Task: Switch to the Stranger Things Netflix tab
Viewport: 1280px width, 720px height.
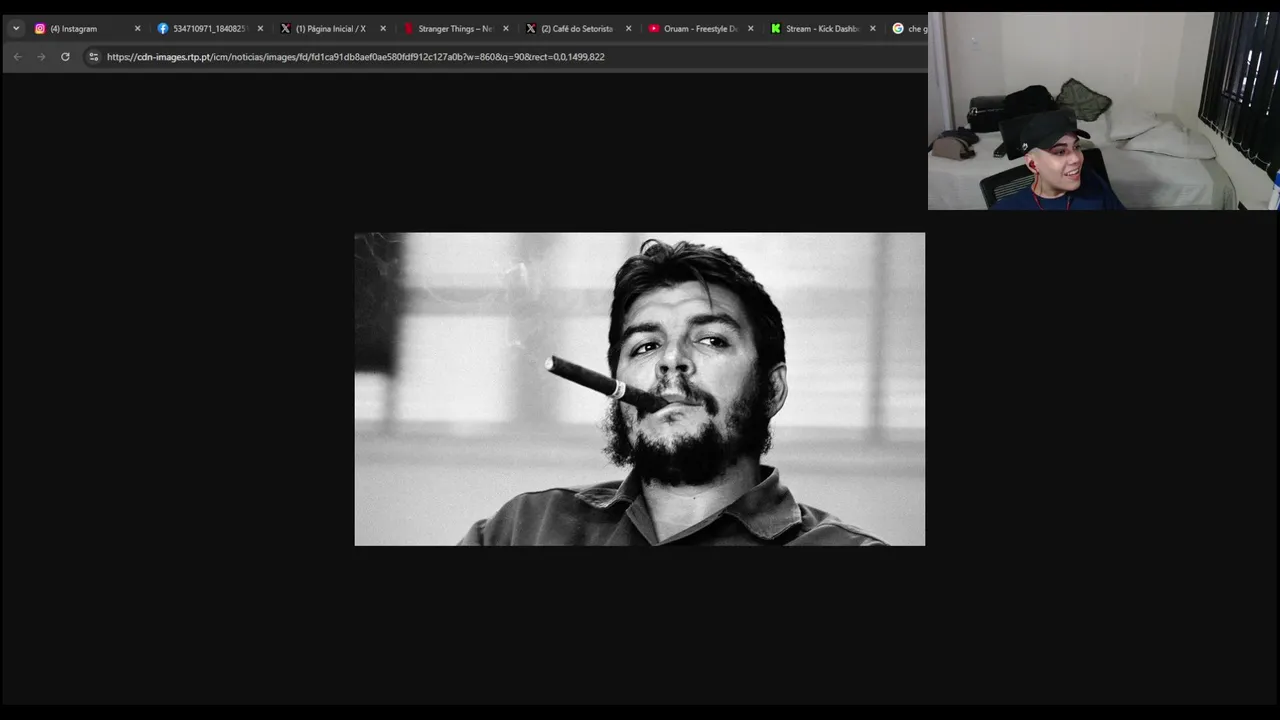Action: pyautogui.click(x=455, y=29)
